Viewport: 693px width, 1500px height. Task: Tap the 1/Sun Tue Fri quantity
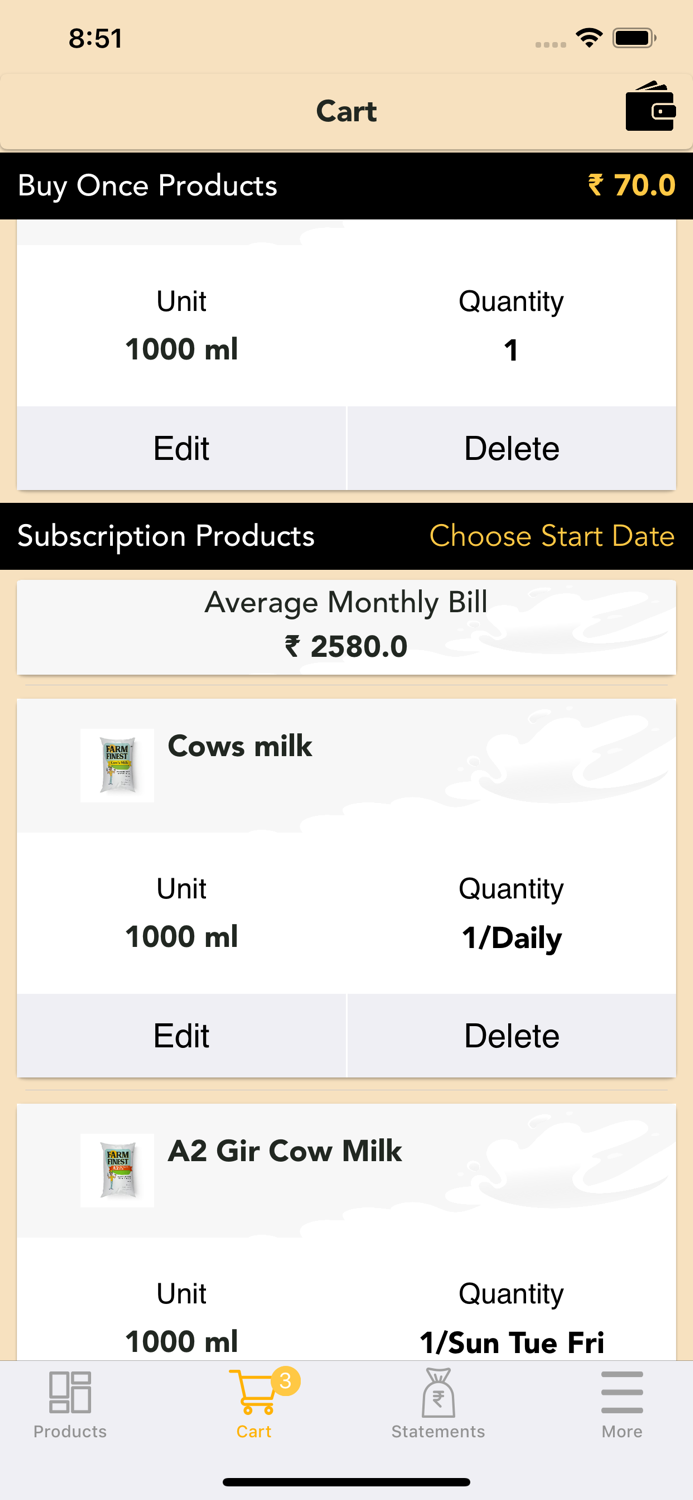click(x=511, y=1342)
